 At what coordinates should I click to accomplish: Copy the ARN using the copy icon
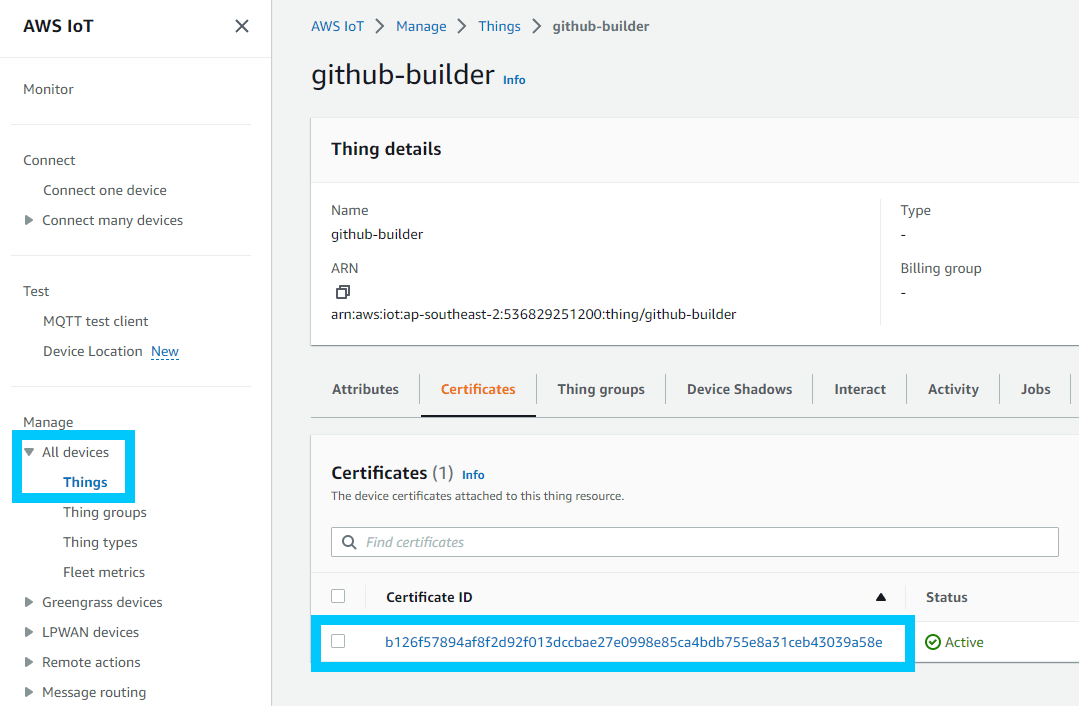[341, 291]
